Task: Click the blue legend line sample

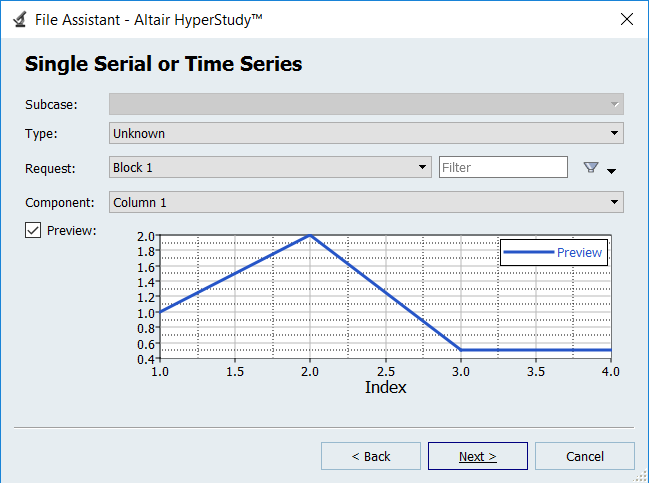Action: click(528, 252)
